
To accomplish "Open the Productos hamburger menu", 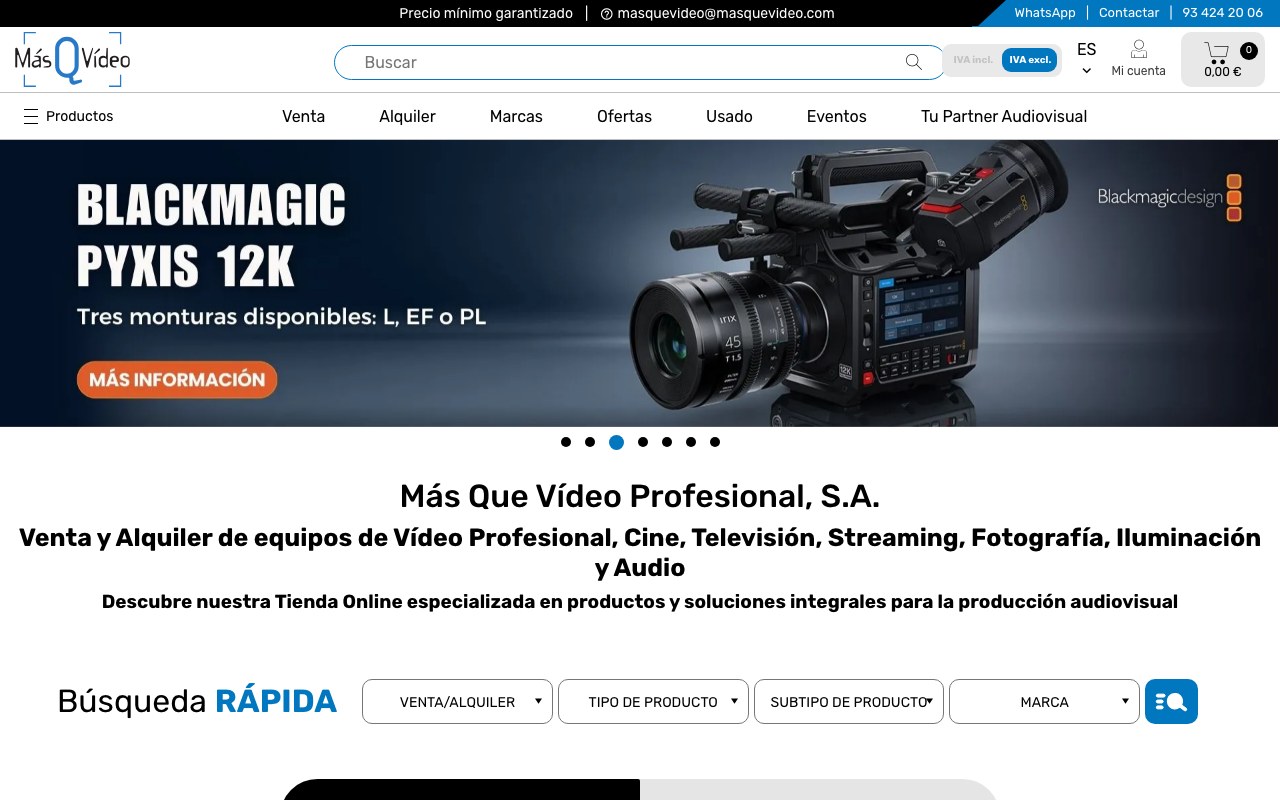I will 31,116.
